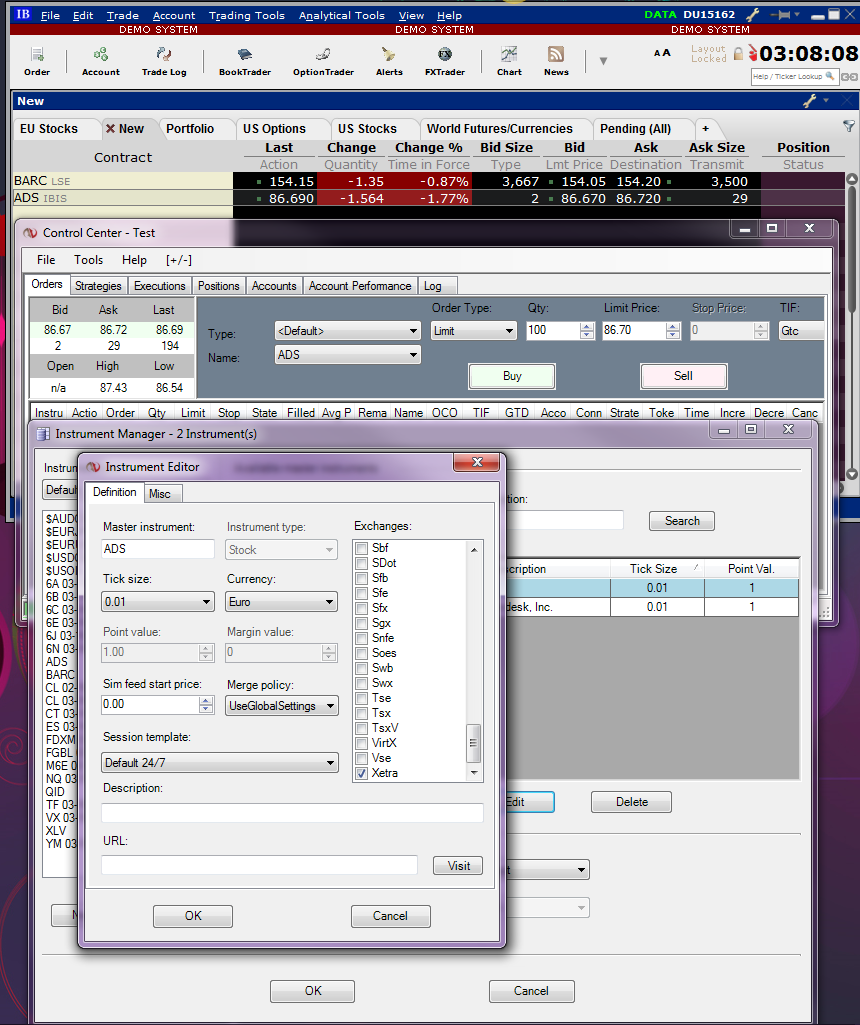This screenshot has height=1025, width=860.
Task: Click the Visit URL button
Action: (458, 865)
